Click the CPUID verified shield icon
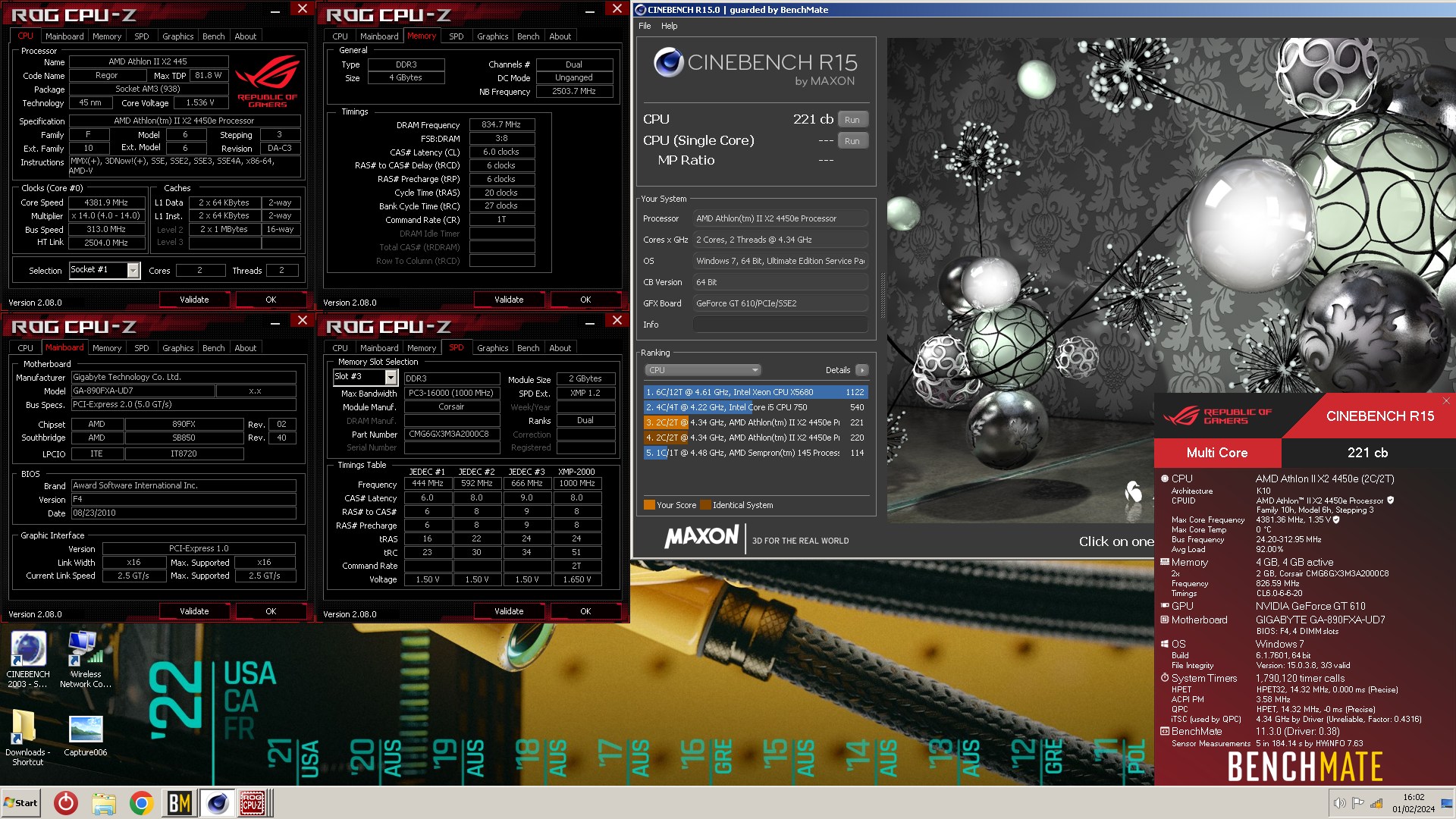The width and height of the screenshot is (1456, 819). click(x=1390, y=500)
